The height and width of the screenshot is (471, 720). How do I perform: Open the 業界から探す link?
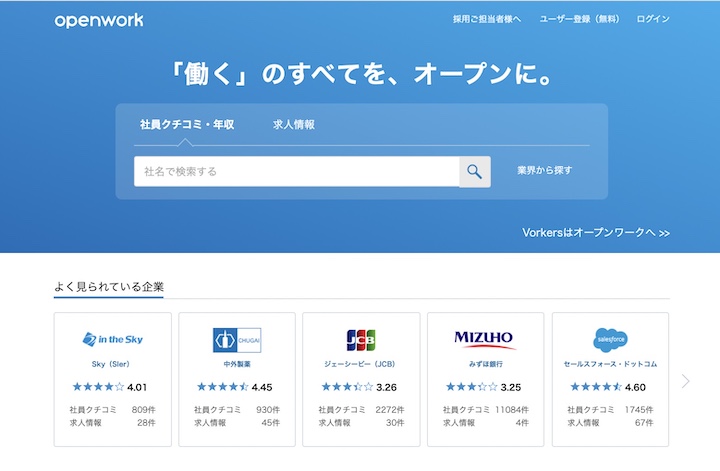545,171
